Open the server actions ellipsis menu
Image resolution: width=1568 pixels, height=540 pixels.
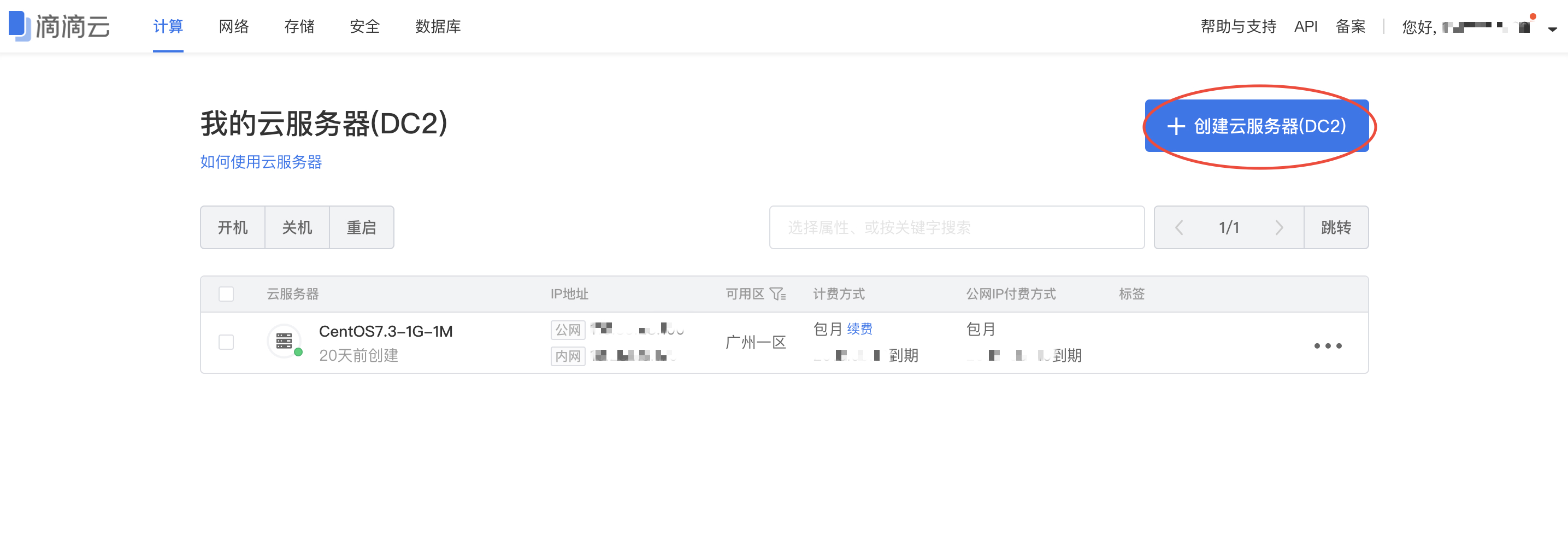click(x=1328, y=345)
